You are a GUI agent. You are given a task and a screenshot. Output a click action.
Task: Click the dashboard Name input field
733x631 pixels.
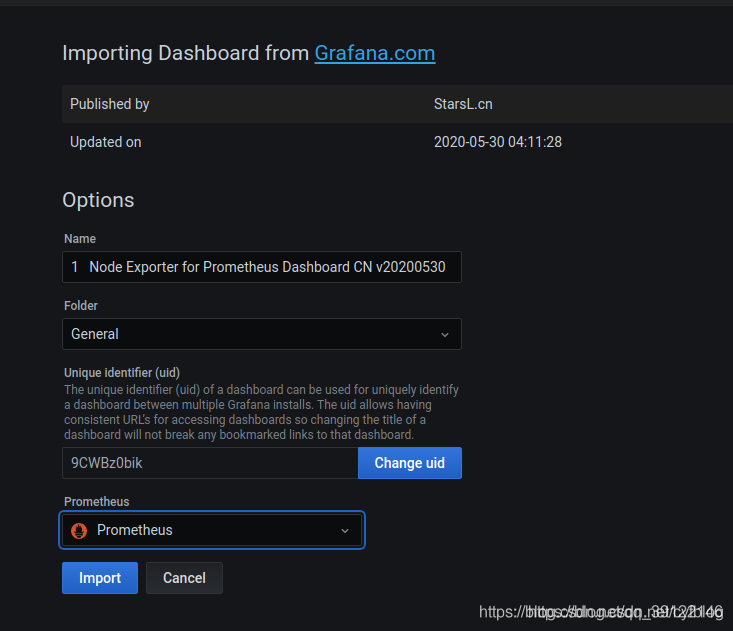261,267
